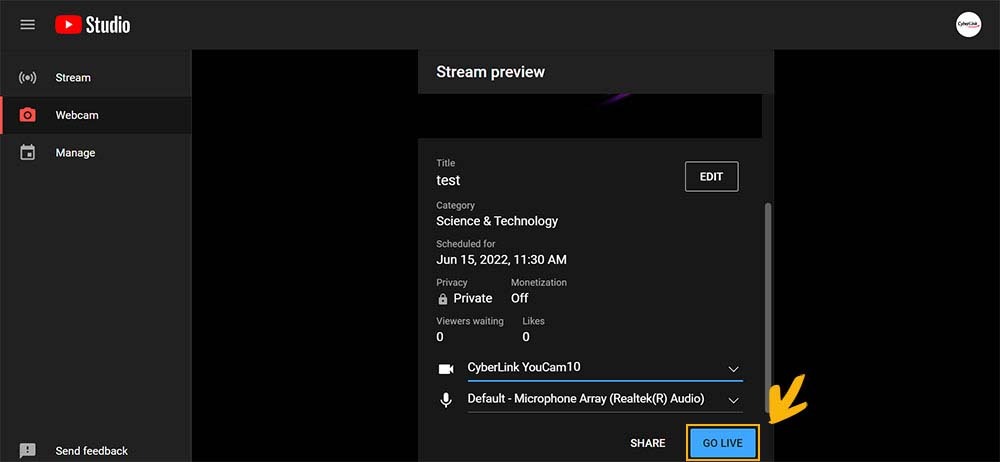
Task: Open the CyberLink account avatar menu
Action: (x=968, y=25)
